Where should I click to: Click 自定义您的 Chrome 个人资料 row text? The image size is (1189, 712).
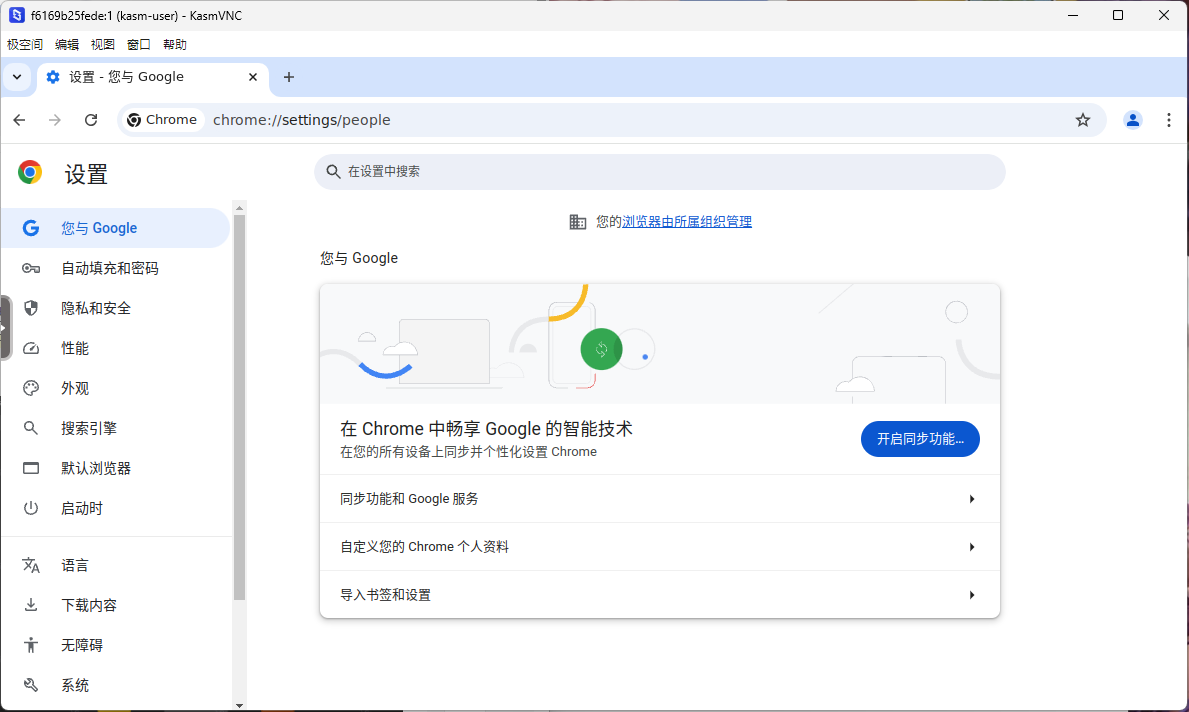tap(425, 547)
